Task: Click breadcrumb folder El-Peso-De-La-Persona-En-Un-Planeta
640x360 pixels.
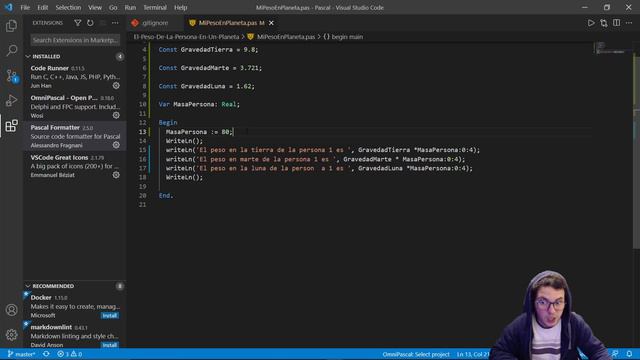Action: 186,37
